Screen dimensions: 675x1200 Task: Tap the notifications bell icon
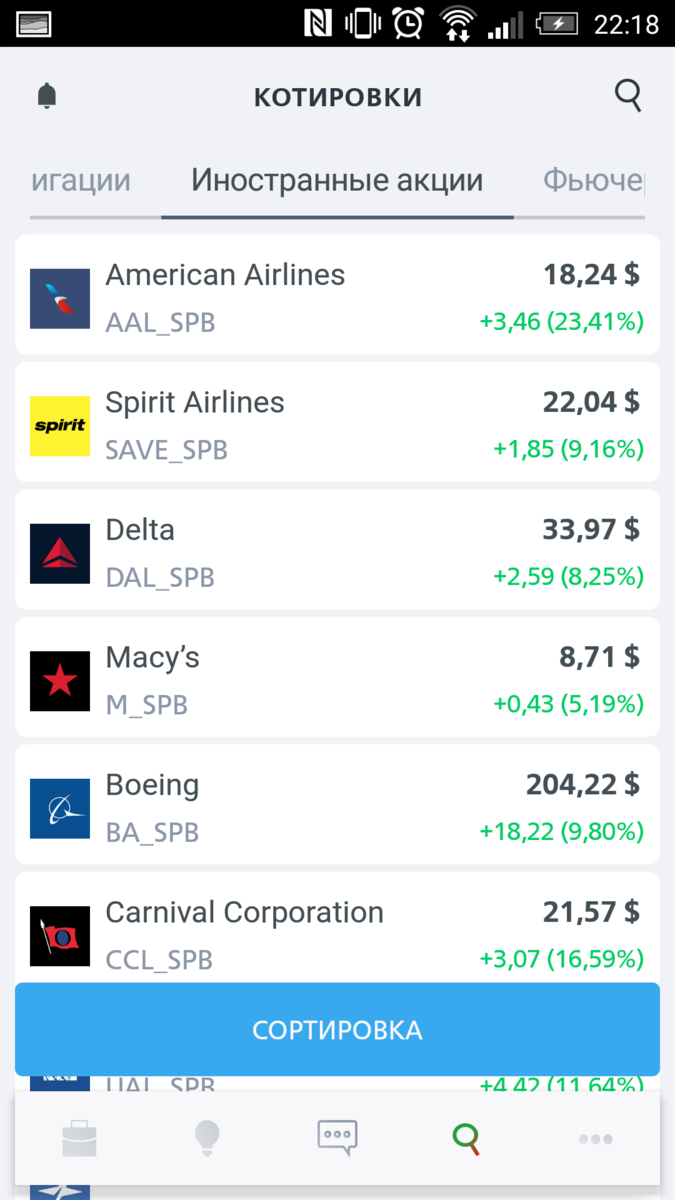(x=47, y=96)
